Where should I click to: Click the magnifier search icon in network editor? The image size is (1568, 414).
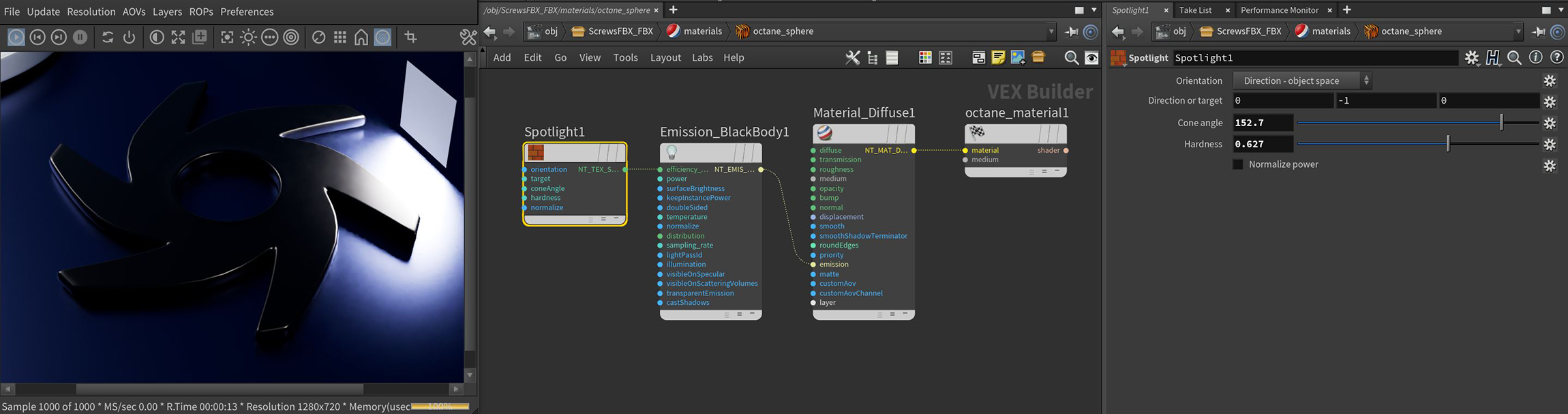tap(1071, 58)
